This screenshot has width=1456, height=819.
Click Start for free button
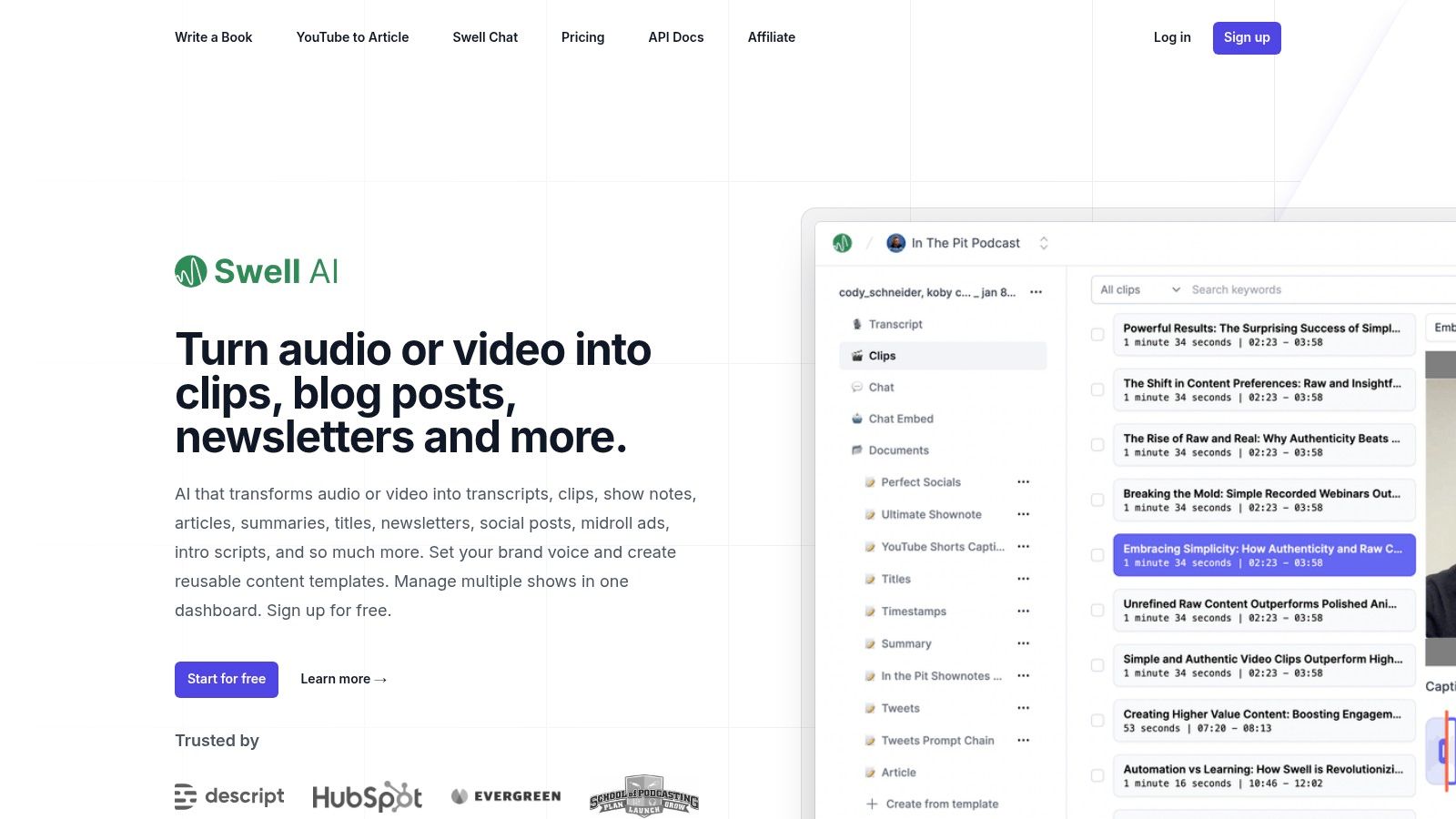coord(227,680)
